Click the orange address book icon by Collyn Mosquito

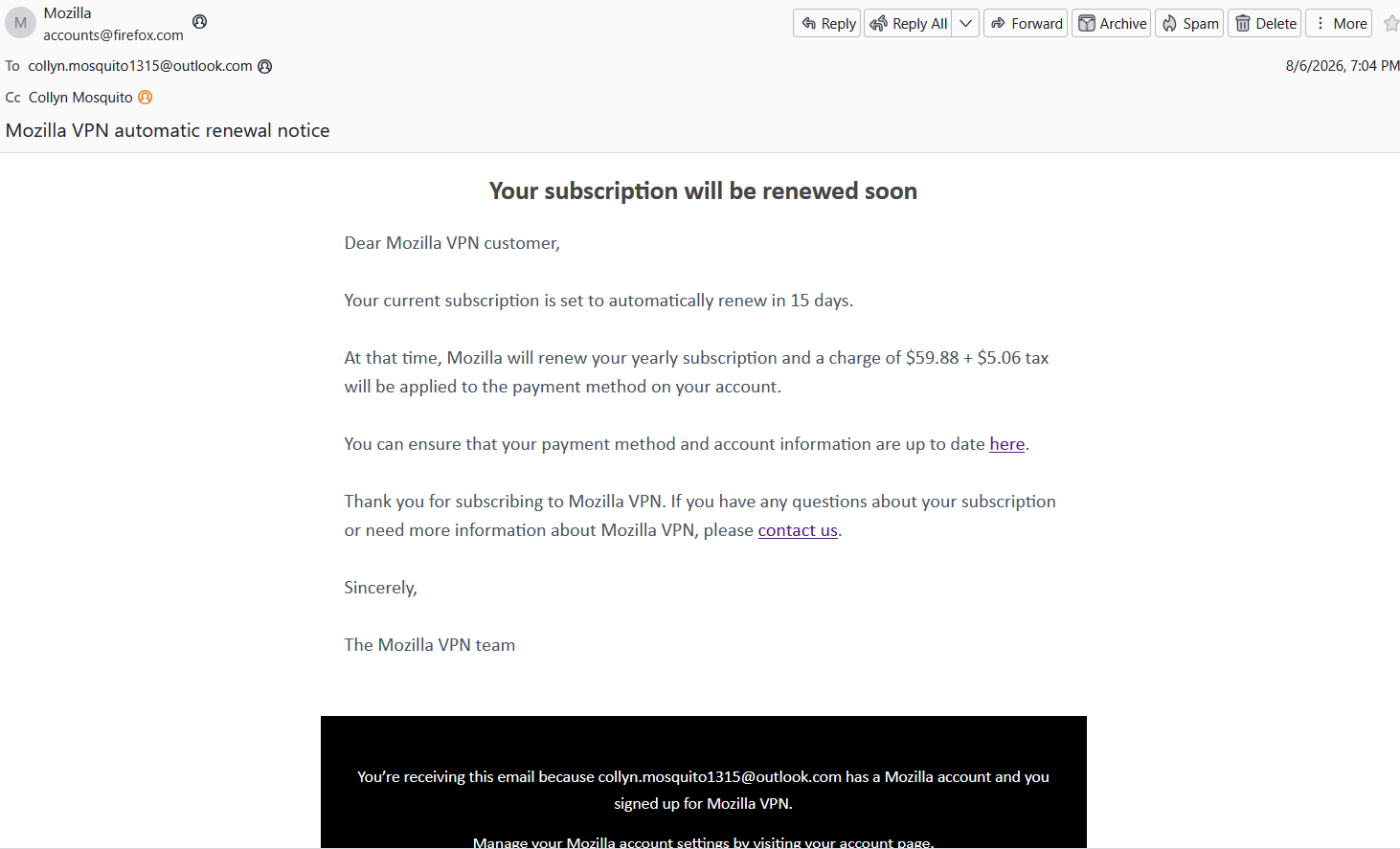146,97
